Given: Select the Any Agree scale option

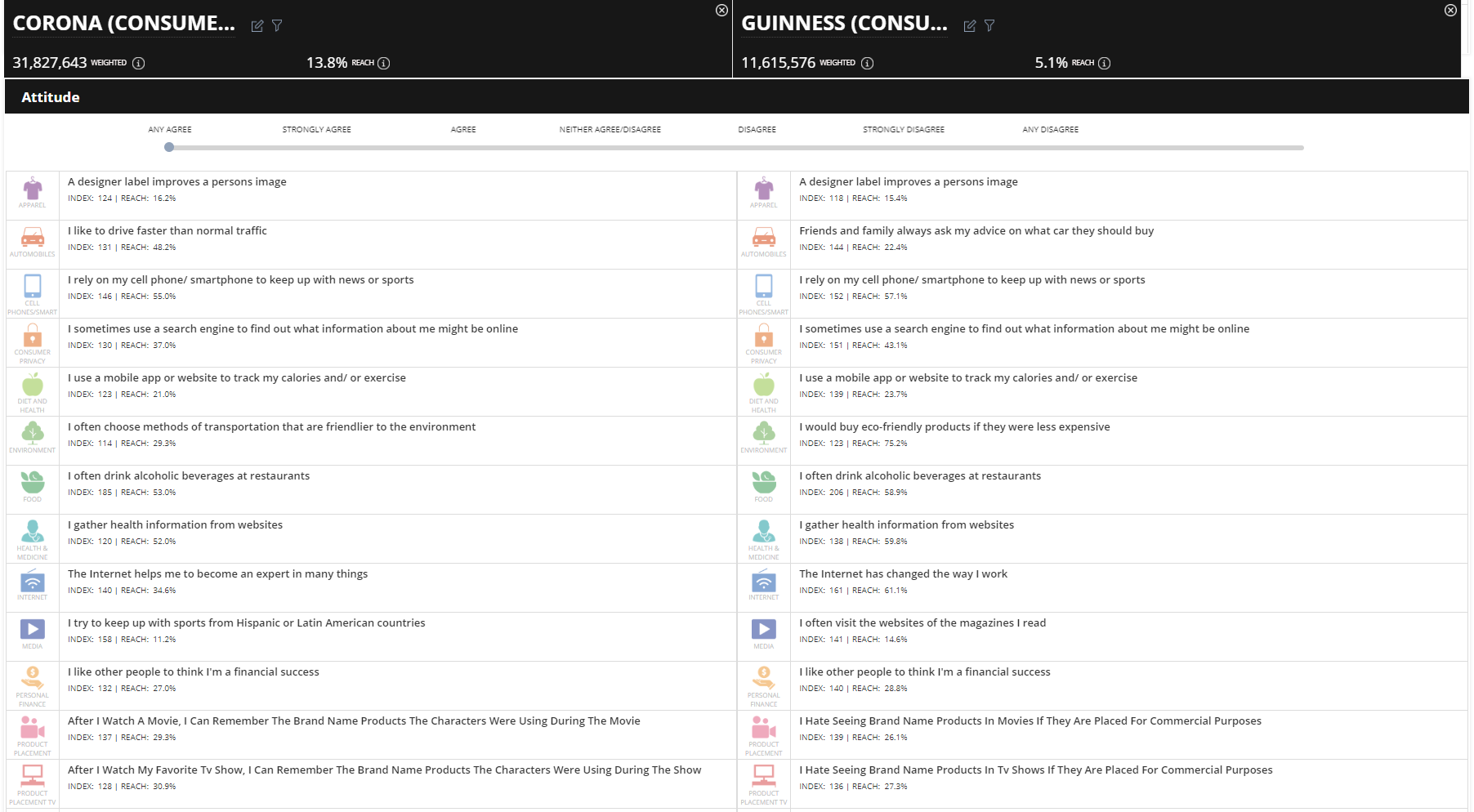Looking at the screenshot, I should [x=170, y=130].
